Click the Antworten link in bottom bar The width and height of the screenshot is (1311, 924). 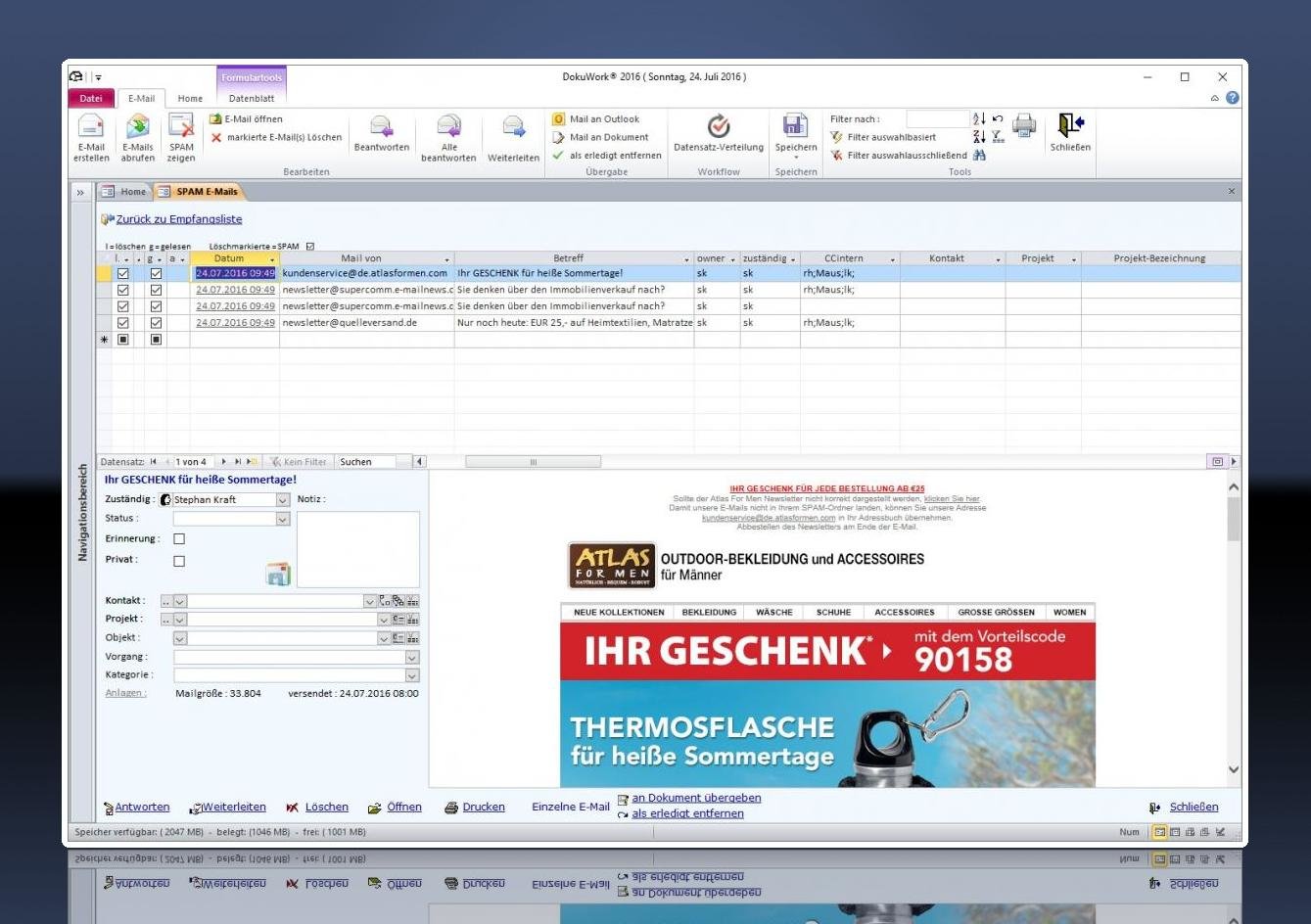(143, 808)
